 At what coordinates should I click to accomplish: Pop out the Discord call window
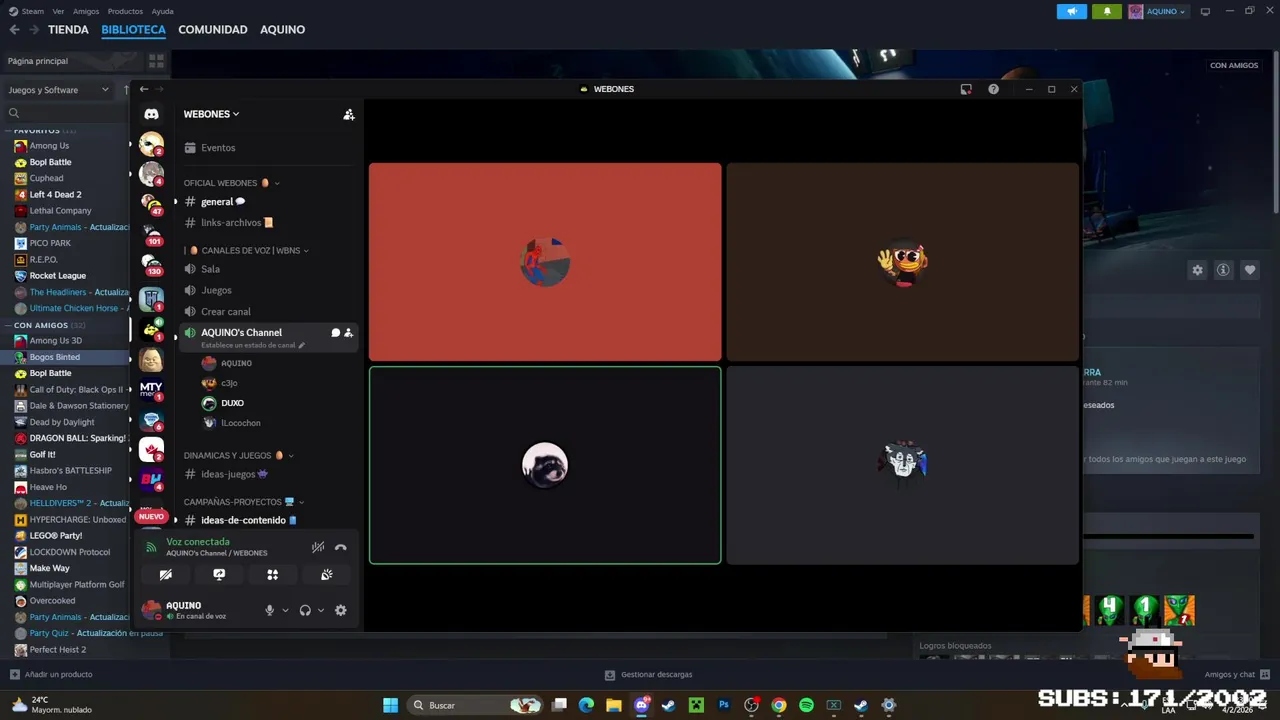966,89
